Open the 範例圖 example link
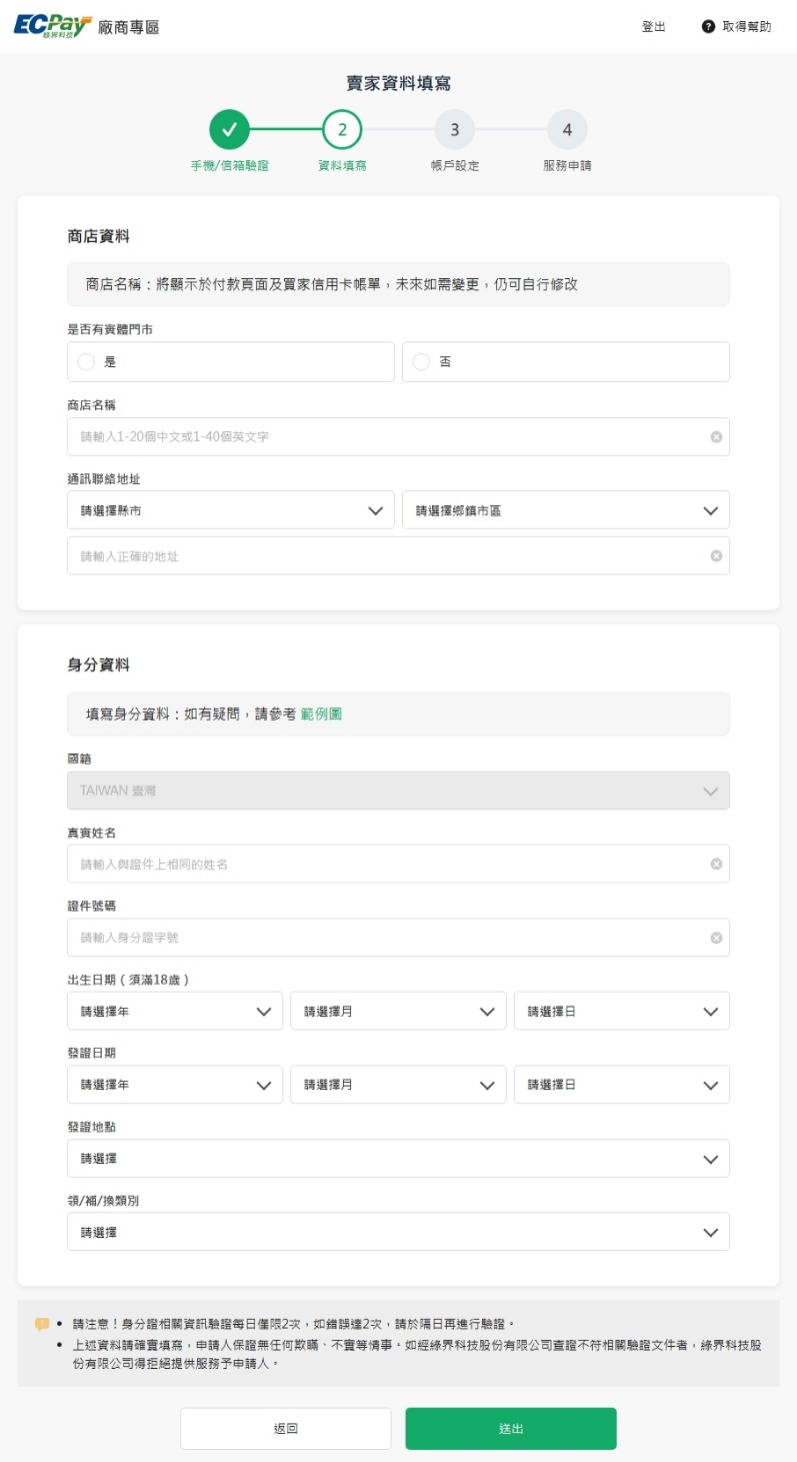This screenshot has height=1462, width=797. (x=321, y=714)
